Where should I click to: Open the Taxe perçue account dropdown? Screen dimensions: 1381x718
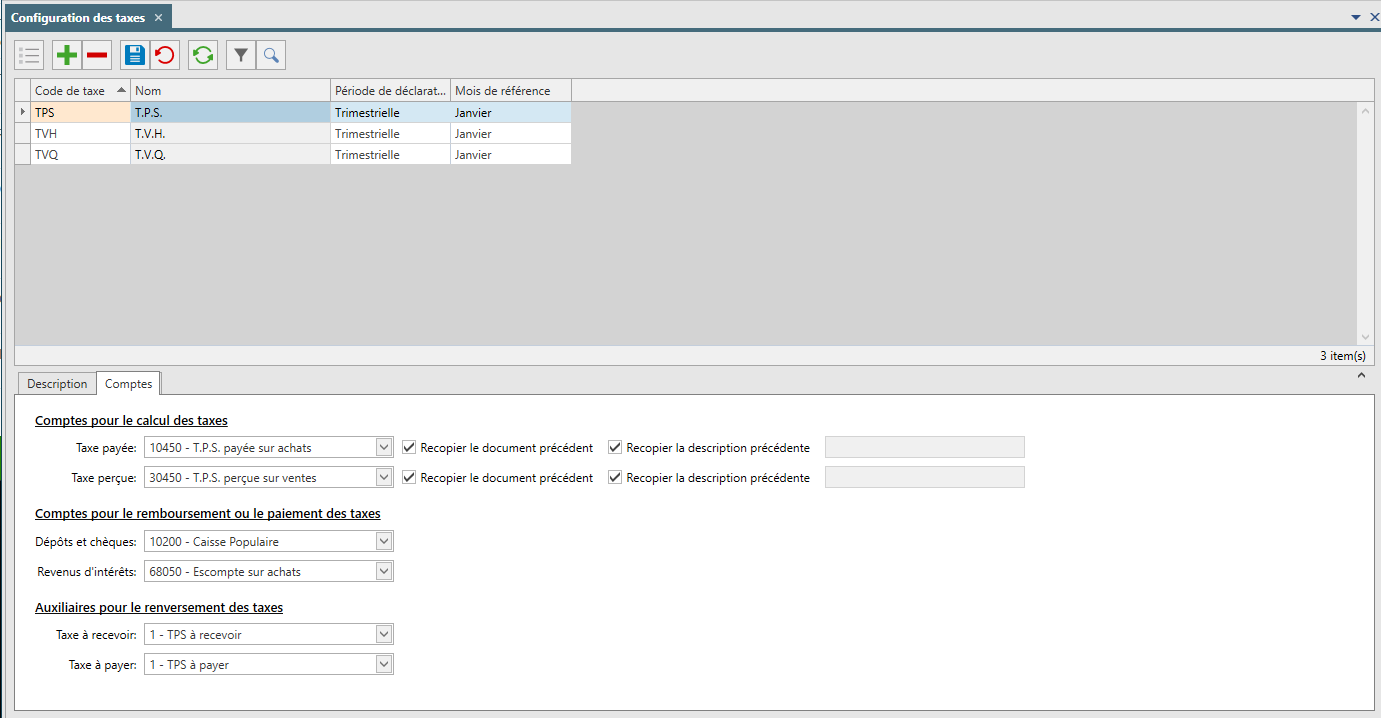(x=384, y=478)
